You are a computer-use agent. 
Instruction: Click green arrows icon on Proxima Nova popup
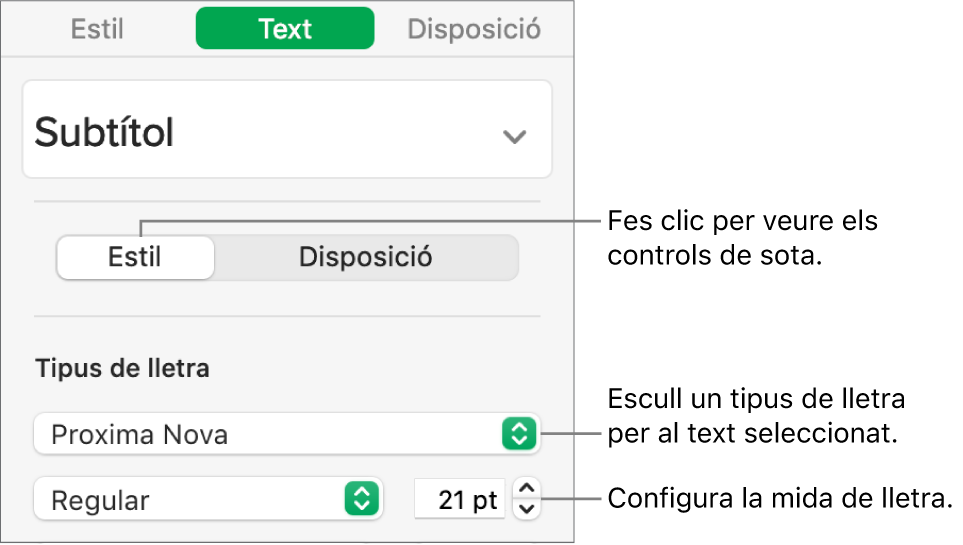518,434
